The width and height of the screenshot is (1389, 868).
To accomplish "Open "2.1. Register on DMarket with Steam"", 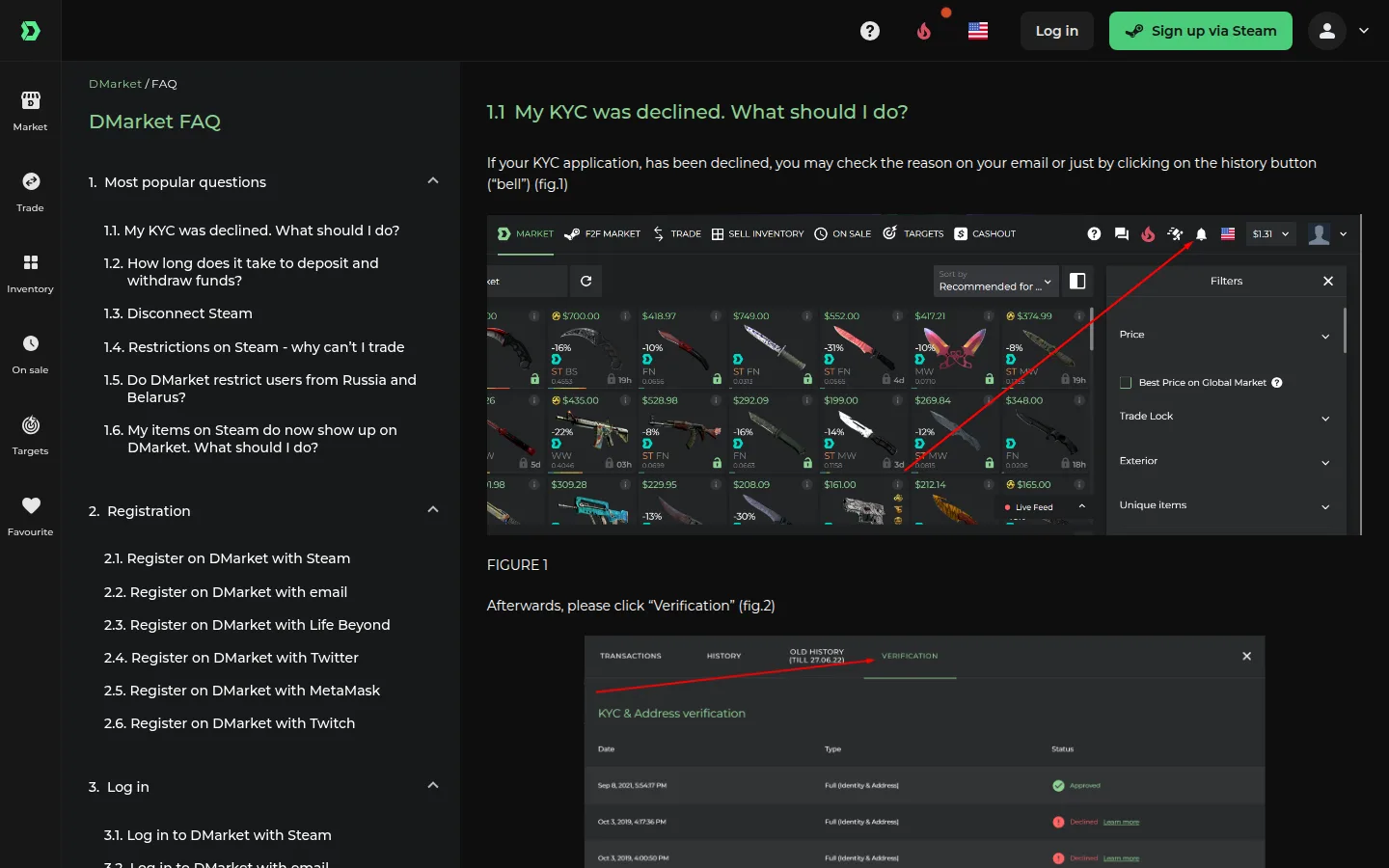I will point(228,558).
